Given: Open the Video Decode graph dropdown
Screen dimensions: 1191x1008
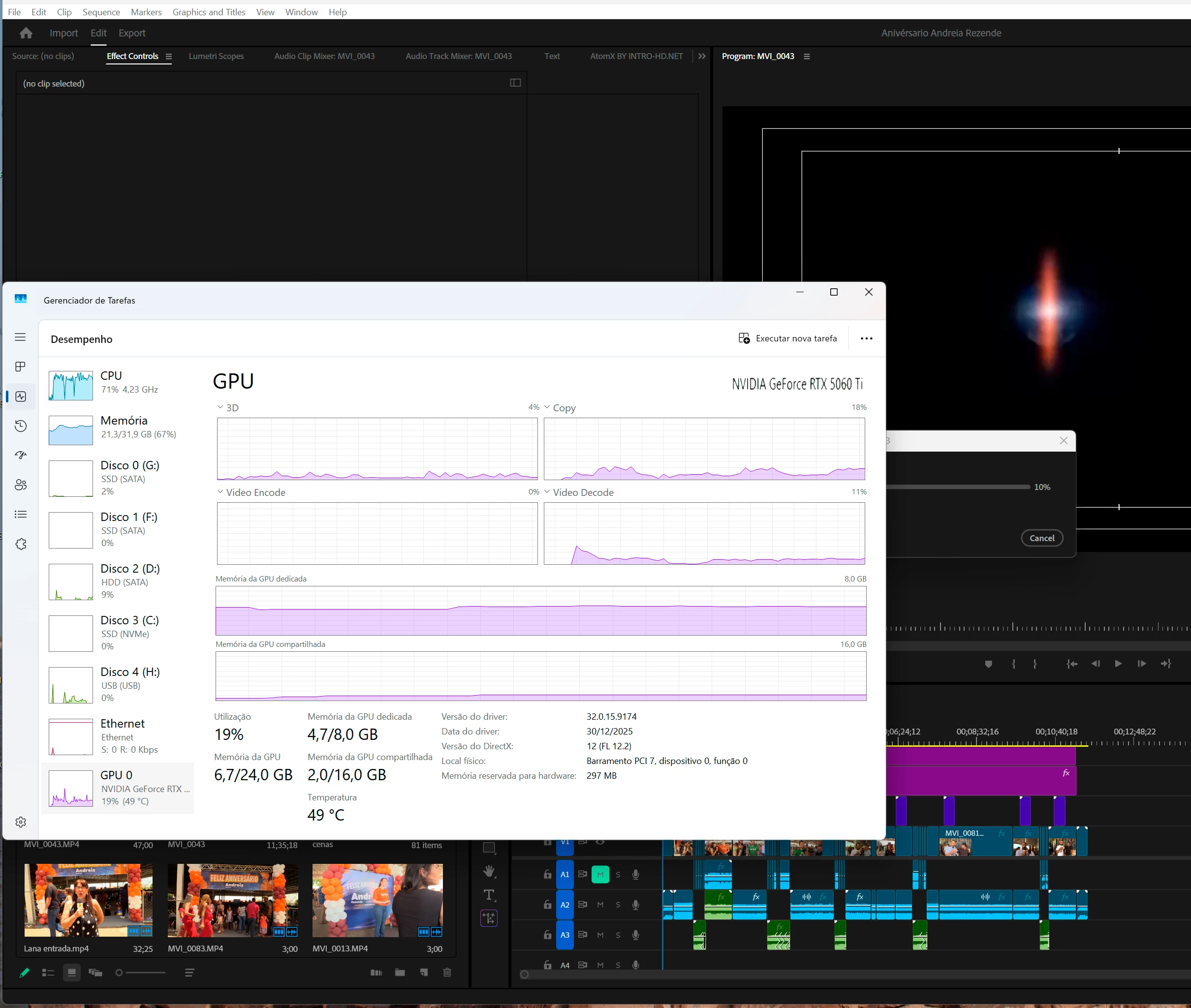Looking at the screenshot, I should pos(547,492).
